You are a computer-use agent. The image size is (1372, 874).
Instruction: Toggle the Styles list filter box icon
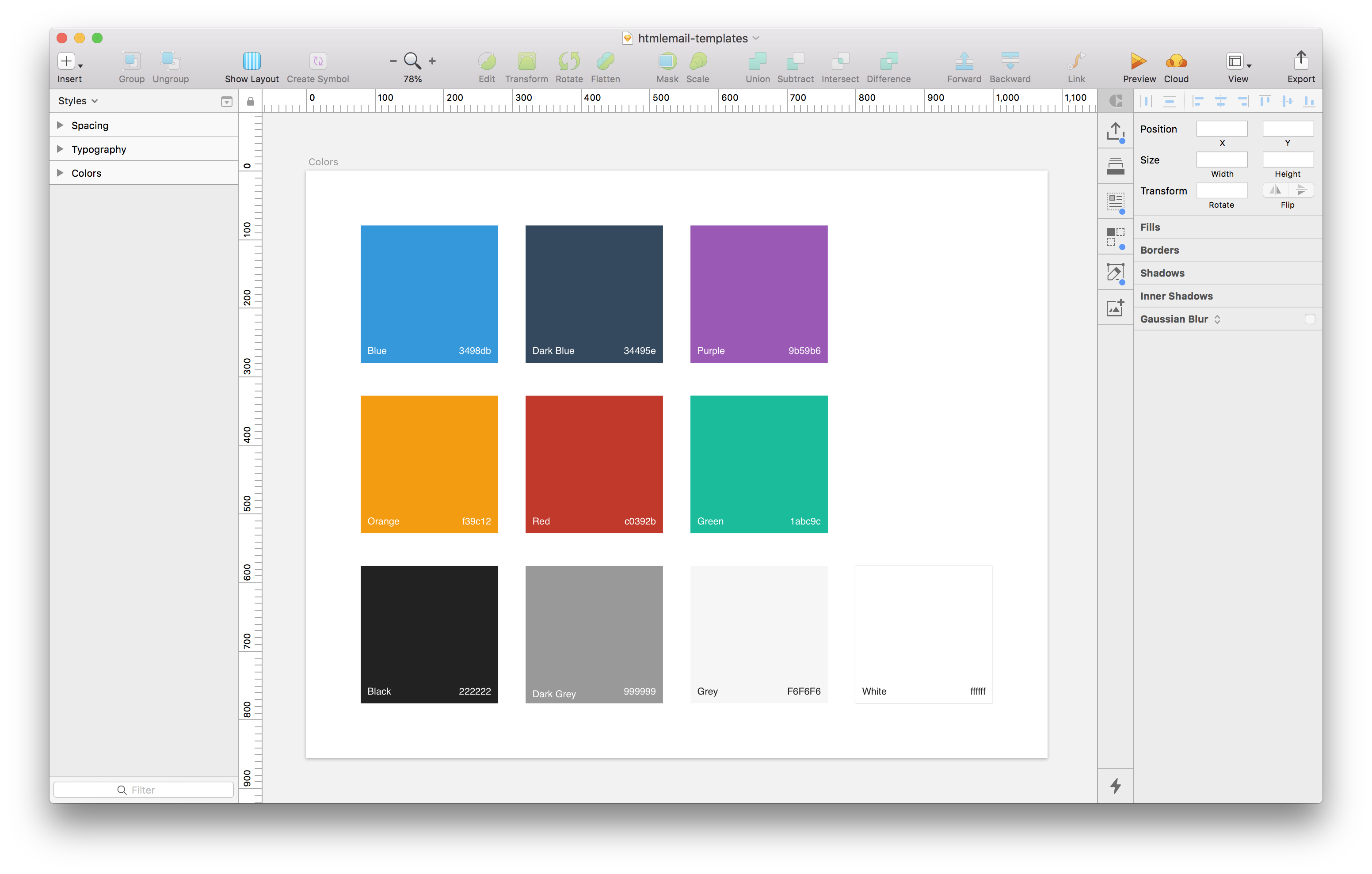tap(226, 102)
